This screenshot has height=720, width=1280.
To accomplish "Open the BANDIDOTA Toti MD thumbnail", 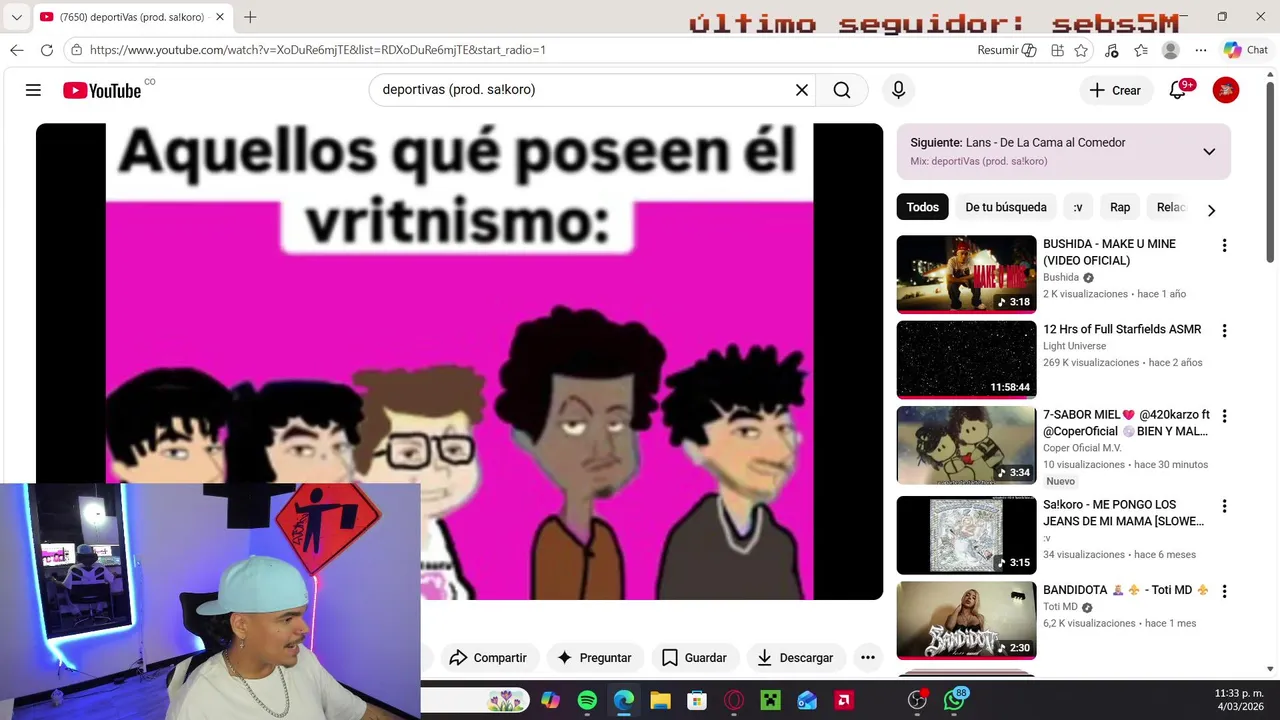I will point(966,620).
